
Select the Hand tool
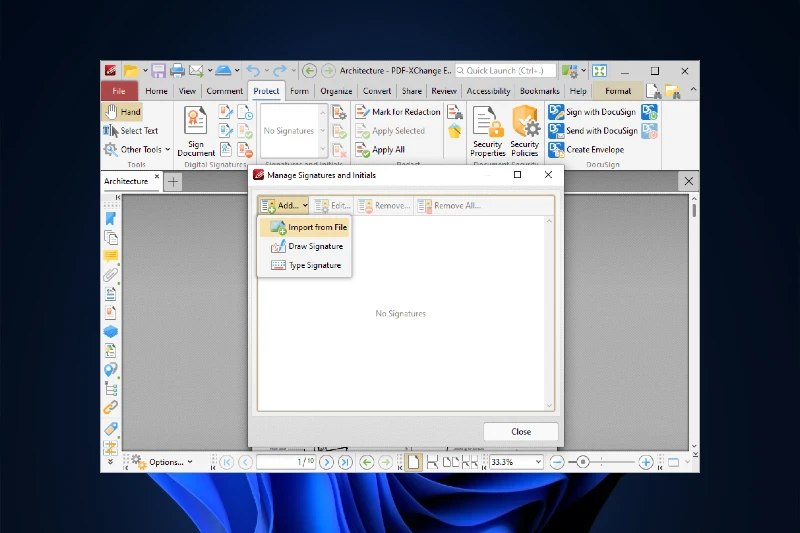point(123,112)
